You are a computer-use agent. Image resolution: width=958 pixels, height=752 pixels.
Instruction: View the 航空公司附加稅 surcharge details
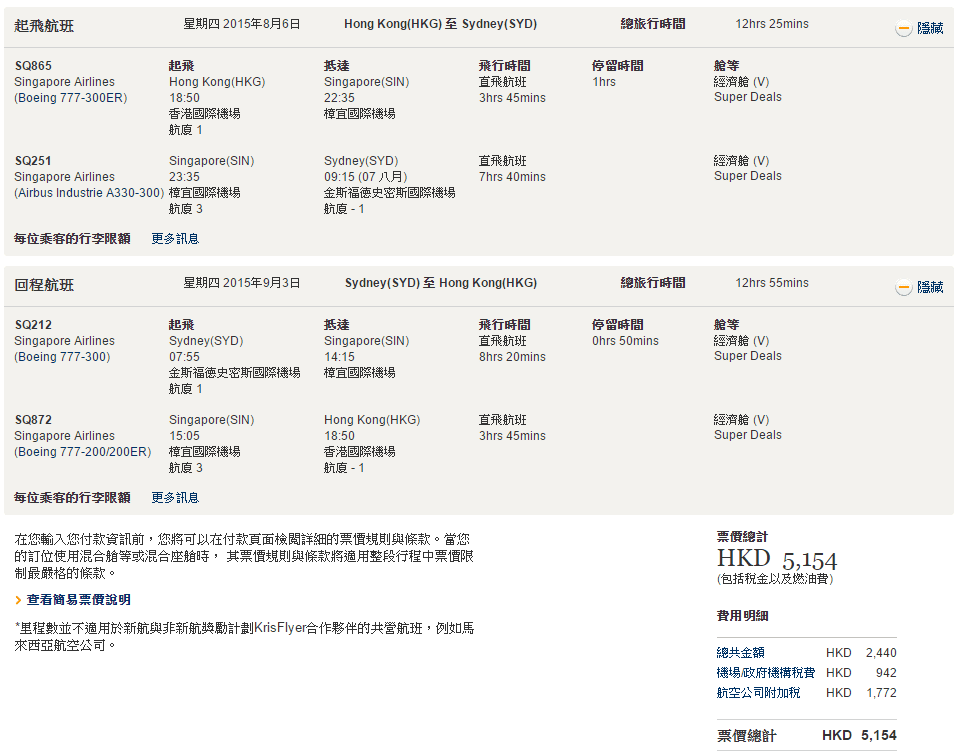pos(758,693)
